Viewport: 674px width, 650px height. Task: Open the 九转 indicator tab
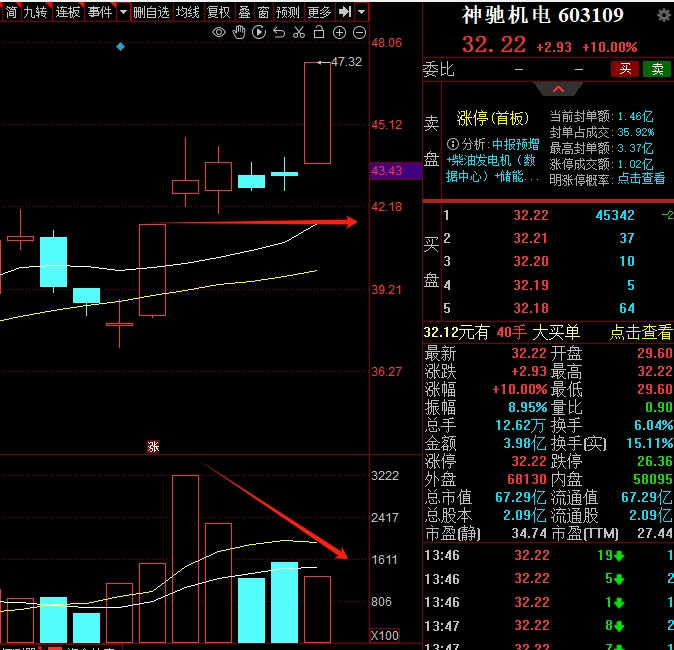[x=35, y=12]
